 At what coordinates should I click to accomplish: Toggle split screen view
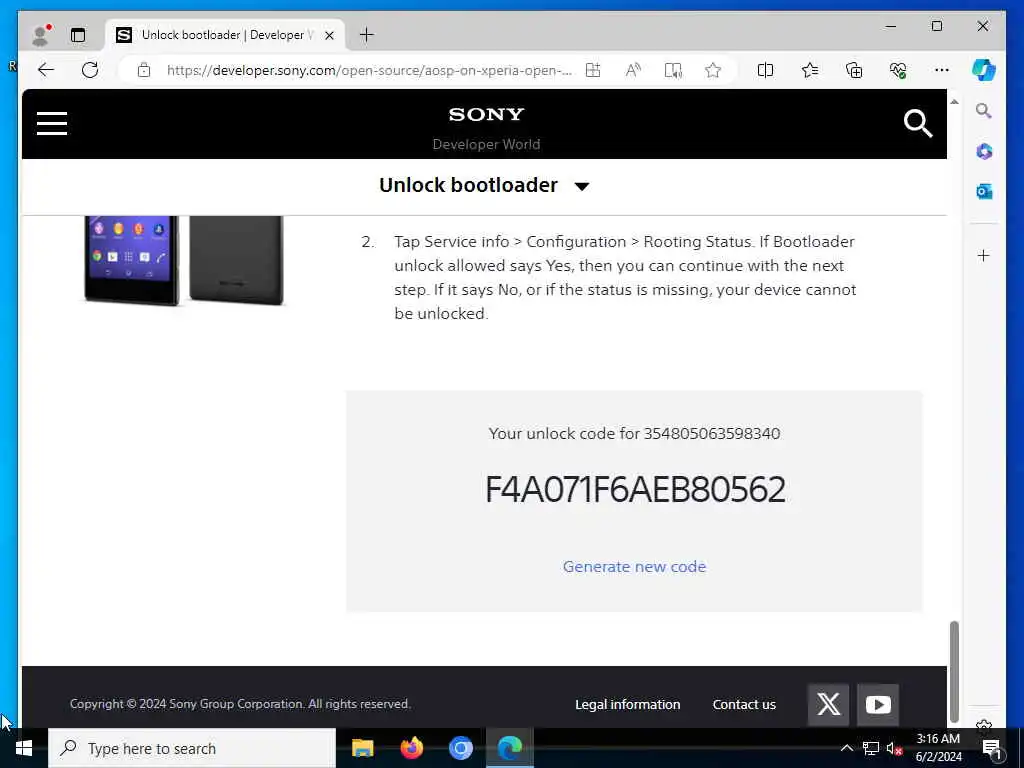[x=765, y=70]
